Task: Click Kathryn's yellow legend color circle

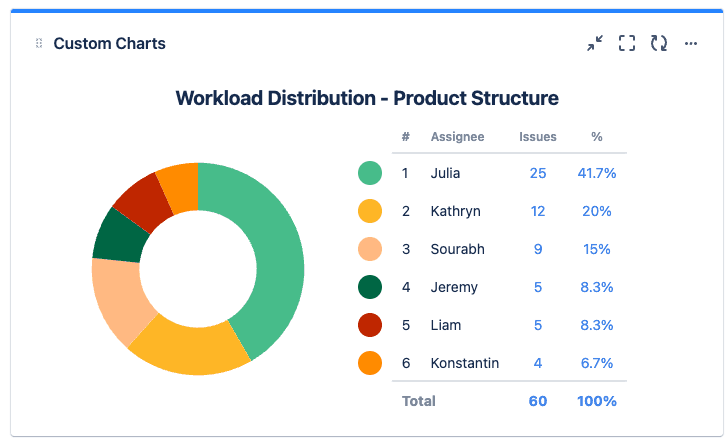Action: (370, 211)
